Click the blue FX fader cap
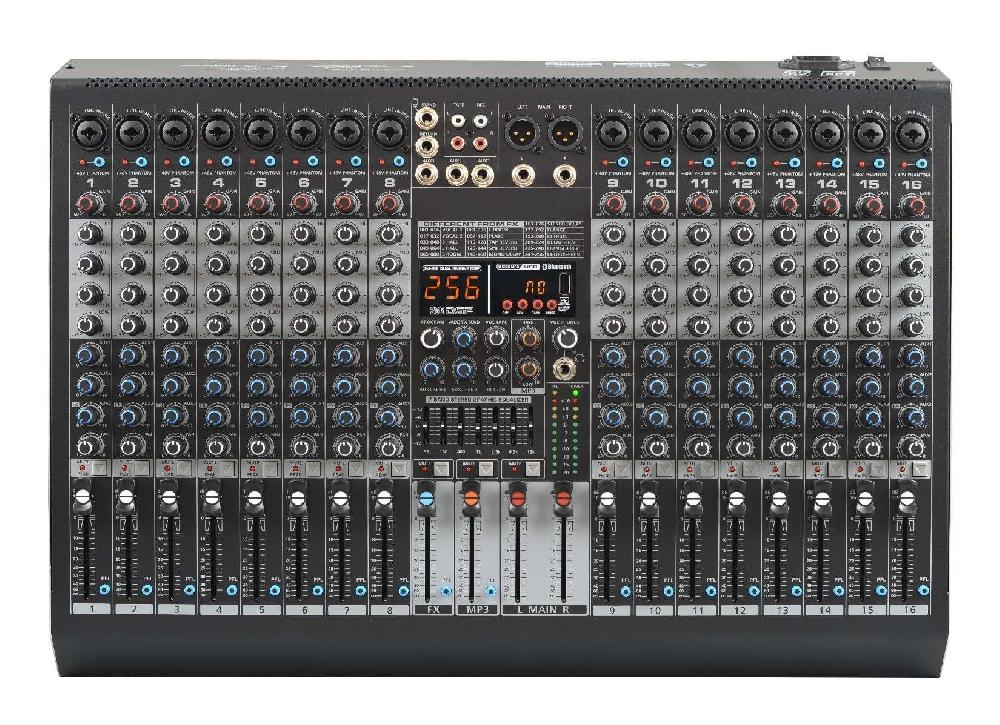Screen dimensions: 1000x725 (427, 497)
